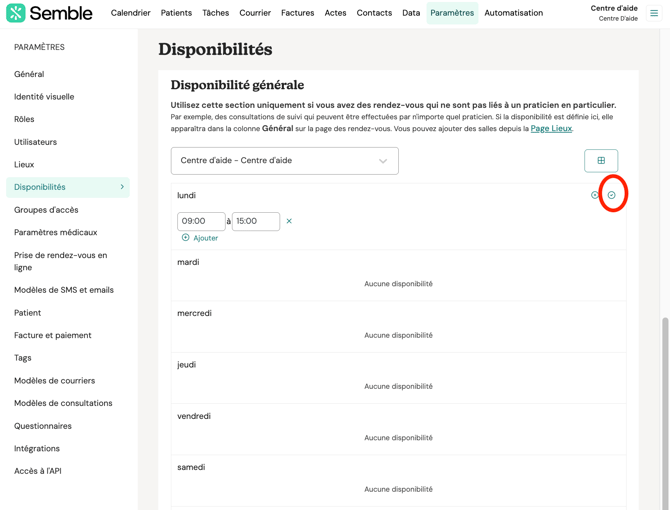Click the Semble logo
670x510 pixels.
[49, 13]
